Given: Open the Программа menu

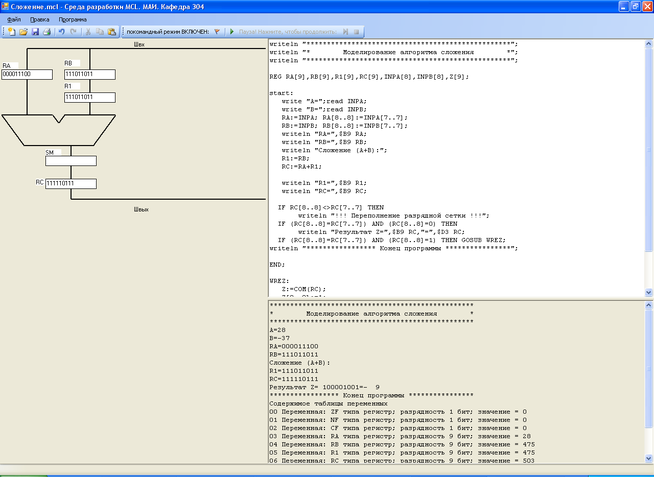Looking at the screenshot, I should click(72, 19).
